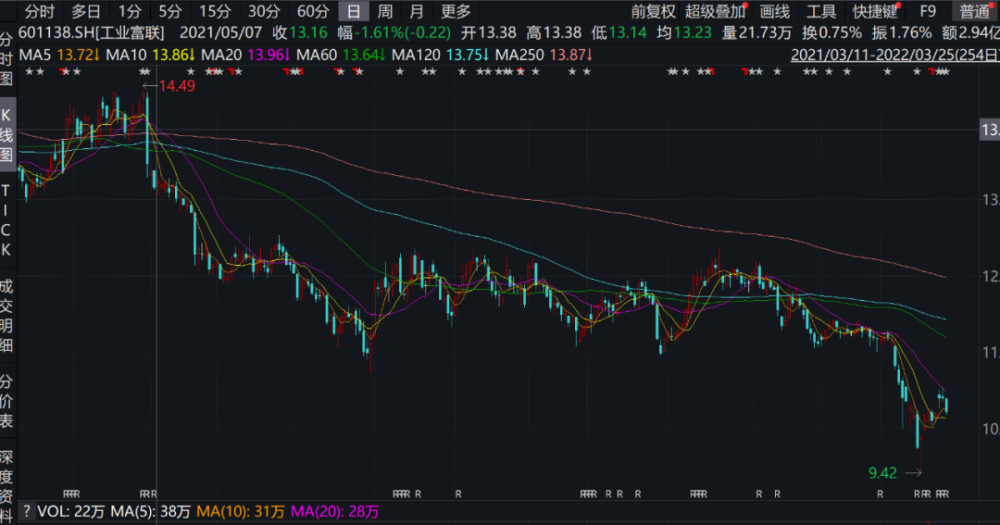This screenshot has width=1000, height=525.
Task: Click the help question mark beside VOL
Action: click(x=26, y=512)
